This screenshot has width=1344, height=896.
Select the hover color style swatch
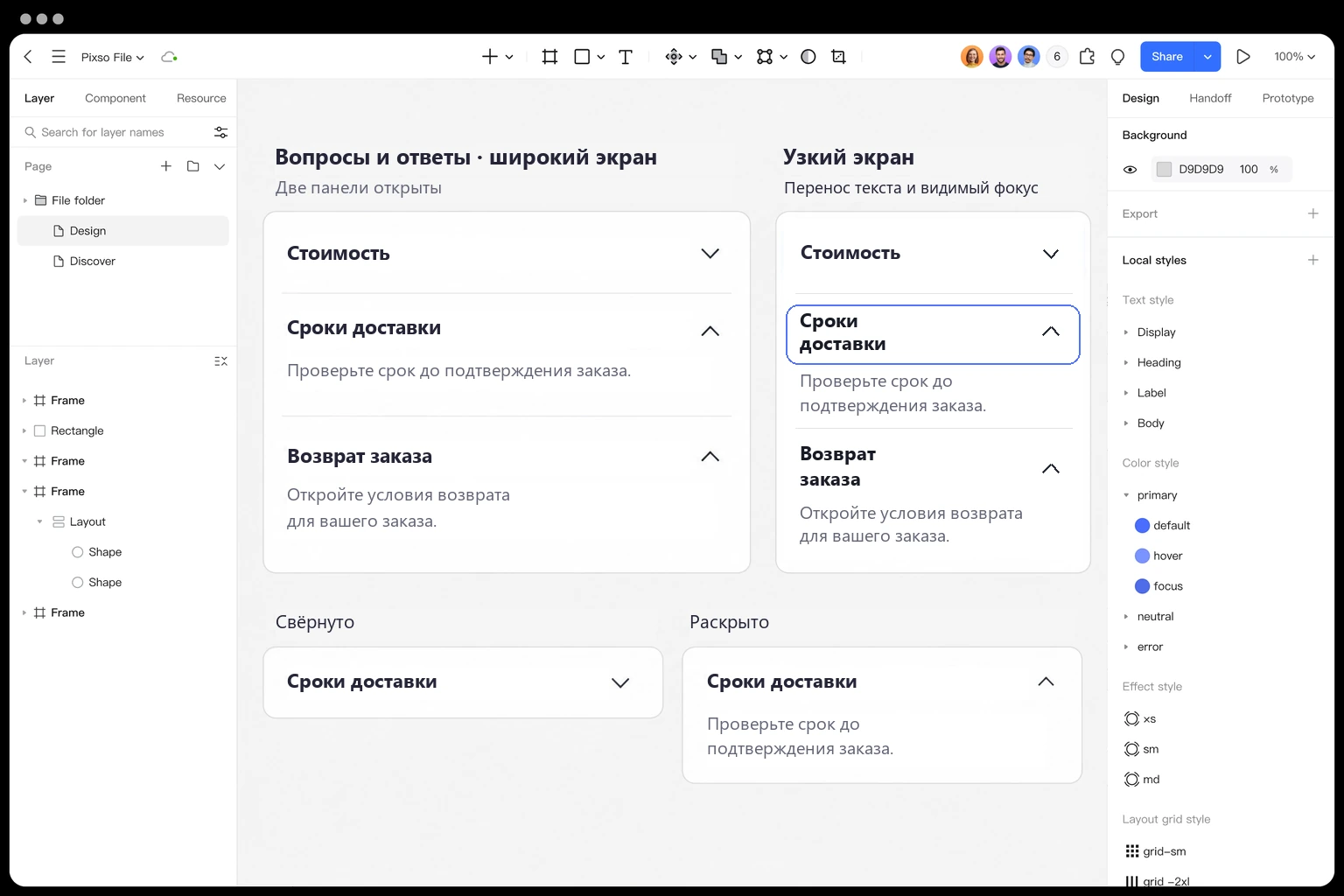coord(1142,556)
